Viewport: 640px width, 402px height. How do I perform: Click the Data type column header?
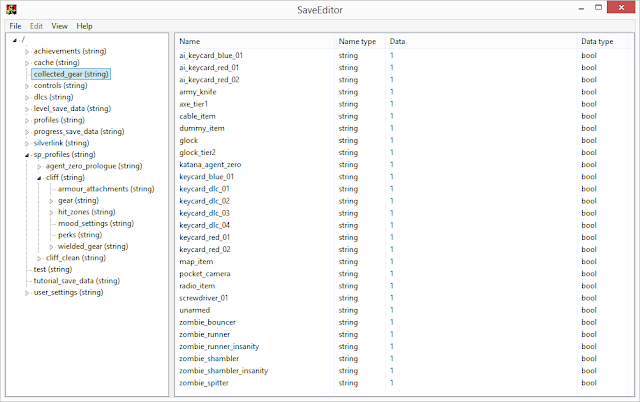click(x=598, y=41)
